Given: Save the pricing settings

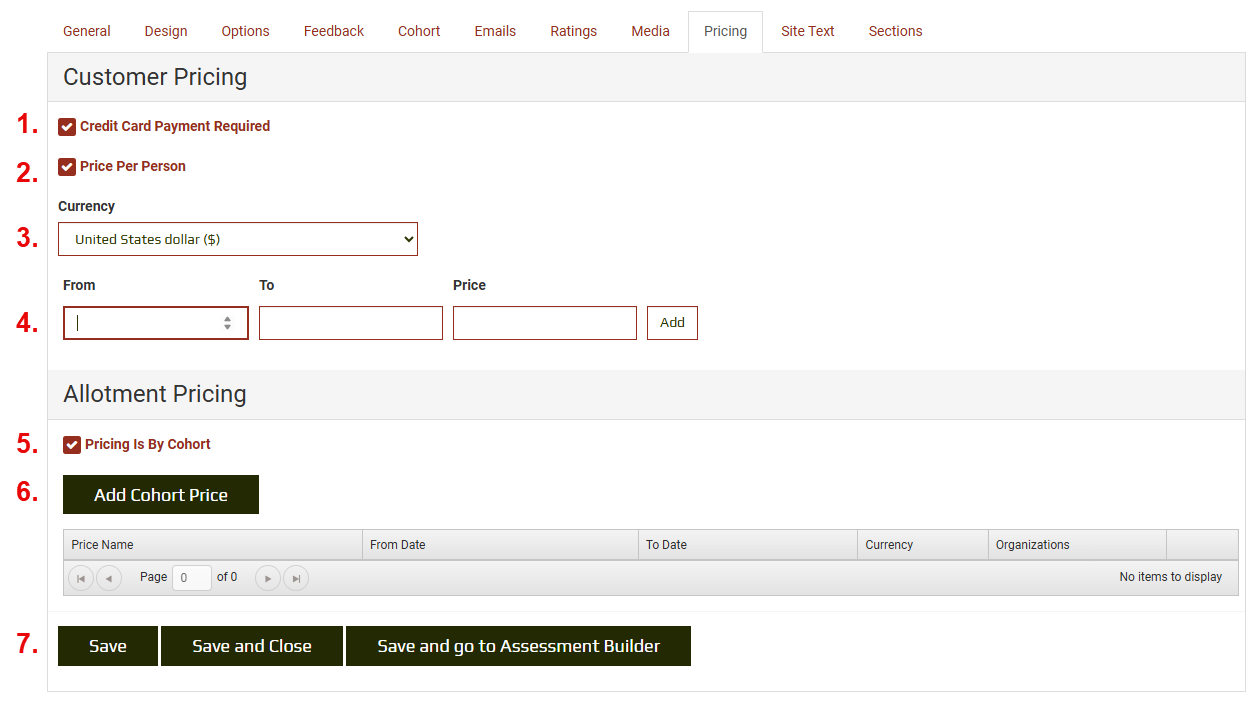Looking at the screenshot, I should 107,645.
